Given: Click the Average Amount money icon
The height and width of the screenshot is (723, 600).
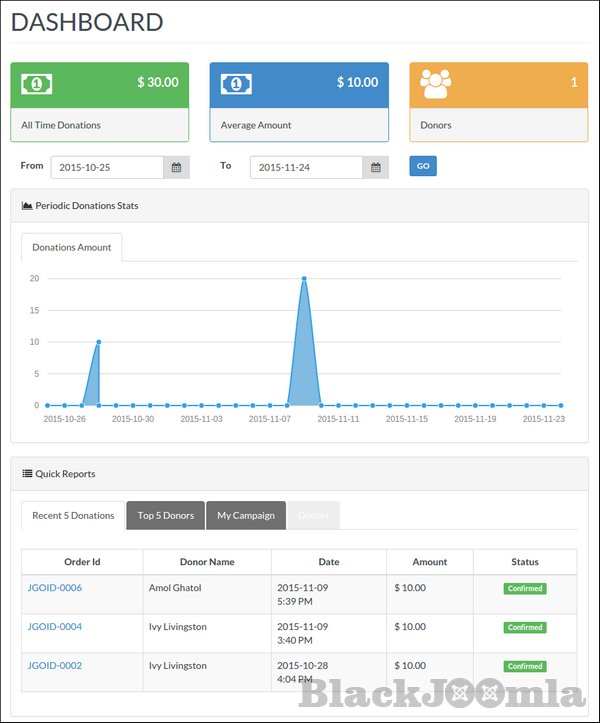Looking at the screenshot, I should pyautogui.click(x=237, y=84).
